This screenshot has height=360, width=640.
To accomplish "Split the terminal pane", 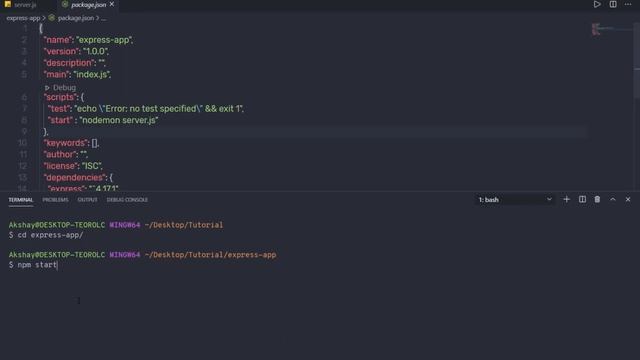I will (x=582, y=199).
